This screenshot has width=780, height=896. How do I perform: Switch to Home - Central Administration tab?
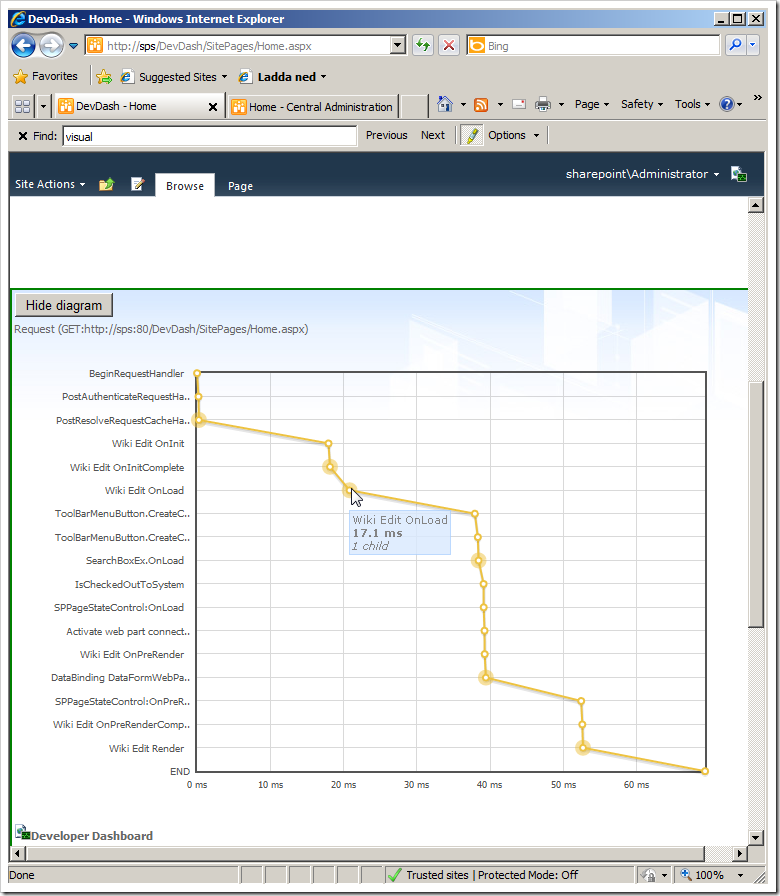click(312, 107)
